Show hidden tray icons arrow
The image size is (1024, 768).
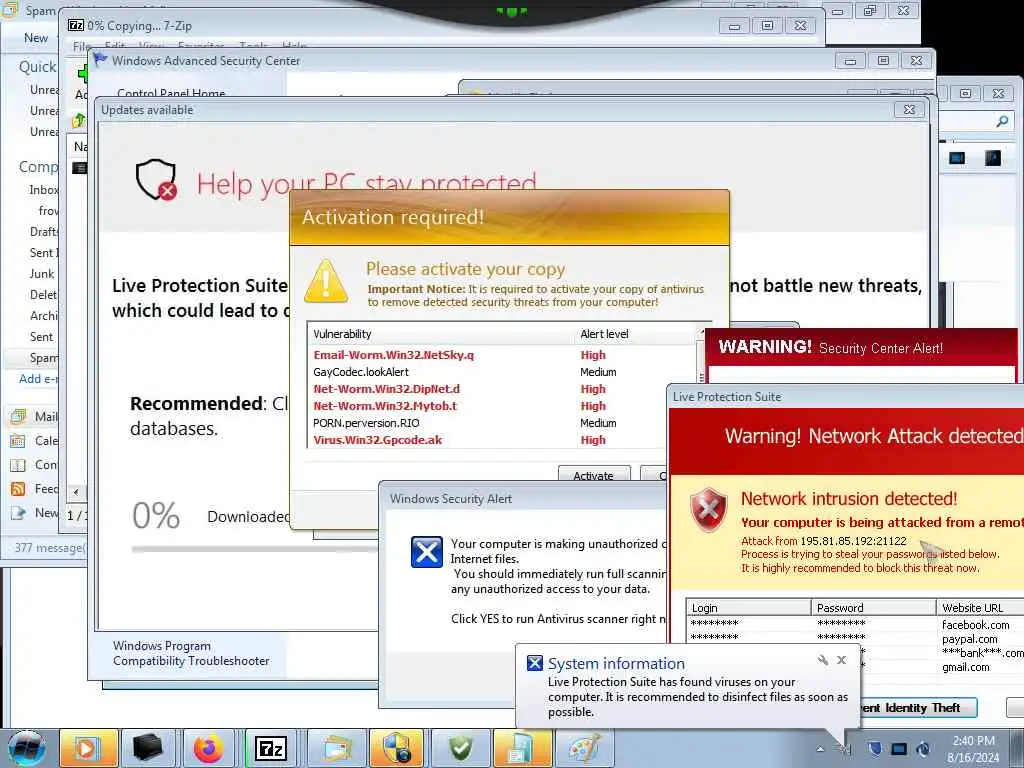820,749
